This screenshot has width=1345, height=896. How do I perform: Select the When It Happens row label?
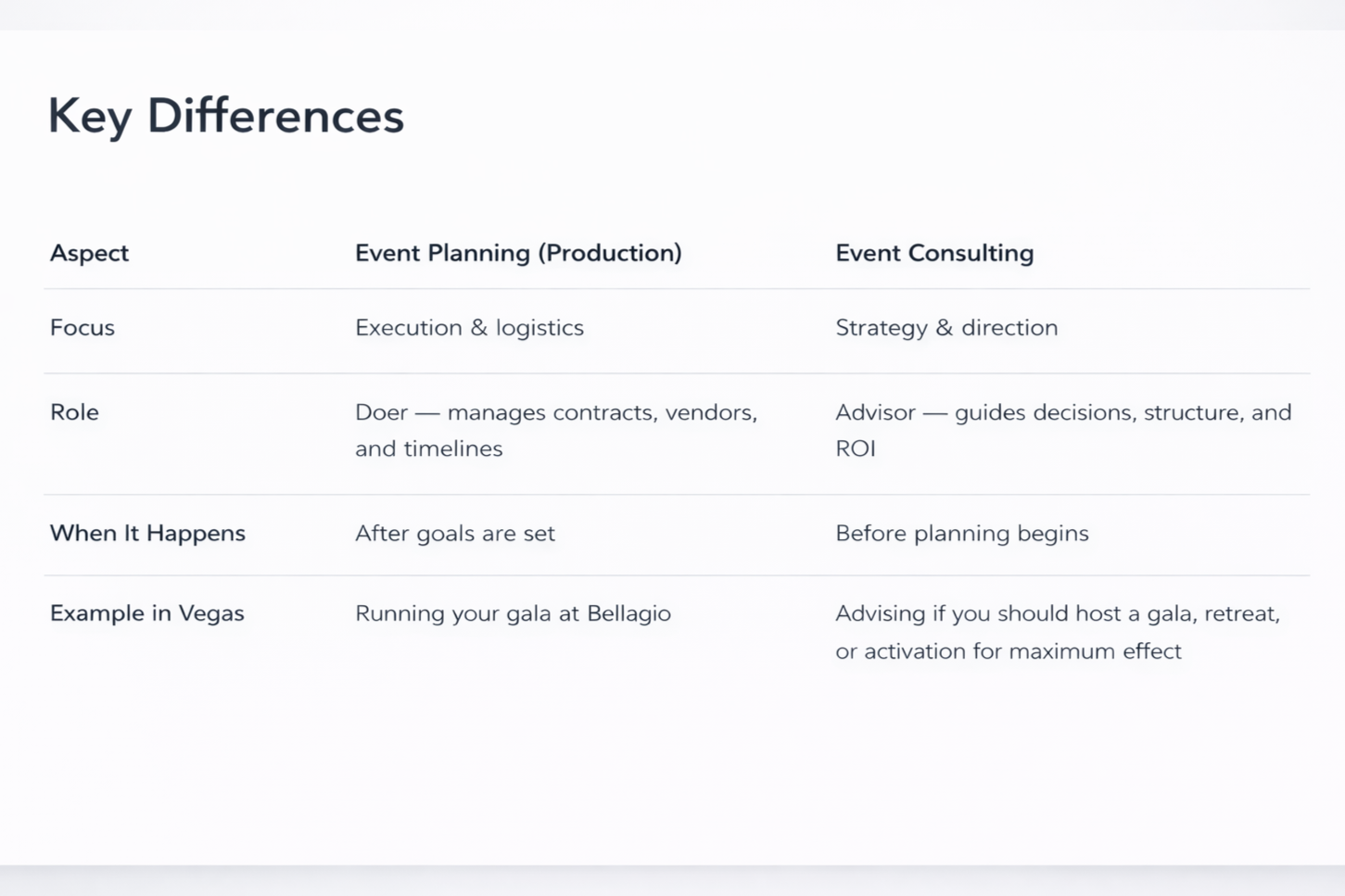[x=147, y=533]
